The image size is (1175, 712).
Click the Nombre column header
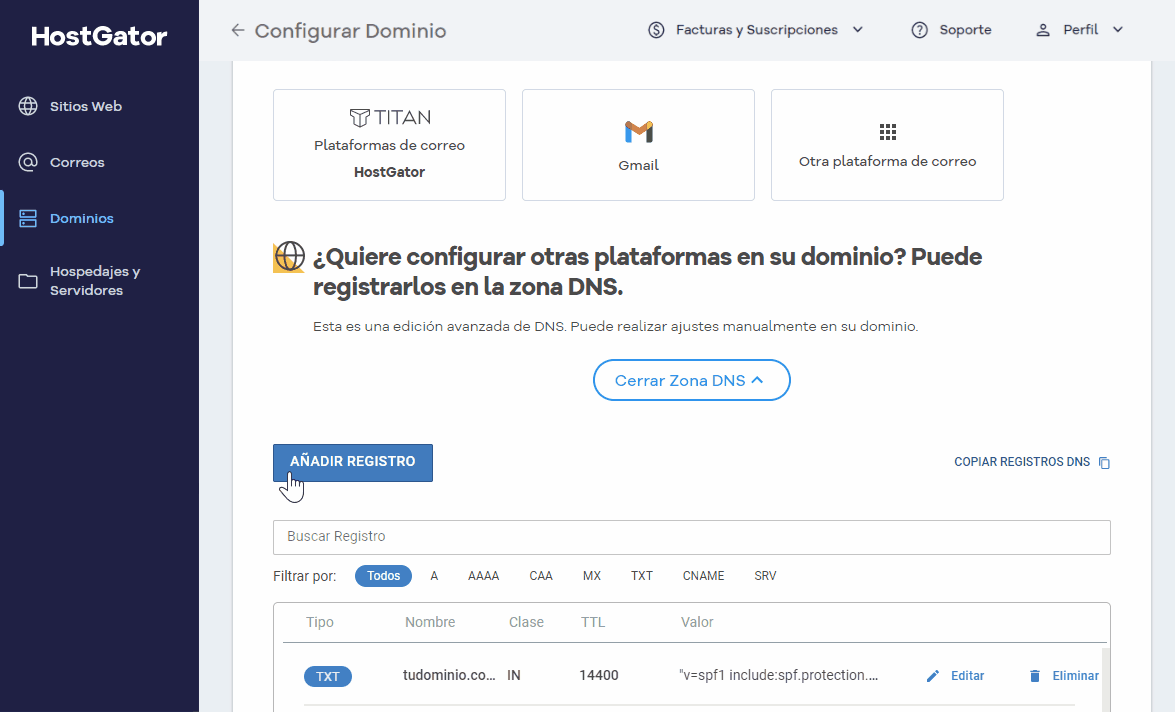click(430, 622)
